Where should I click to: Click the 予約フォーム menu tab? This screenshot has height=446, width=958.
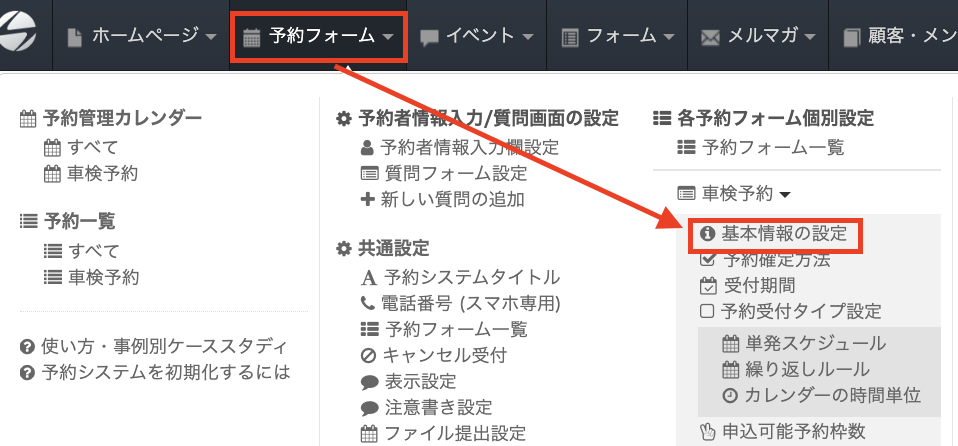coord(319,37)
